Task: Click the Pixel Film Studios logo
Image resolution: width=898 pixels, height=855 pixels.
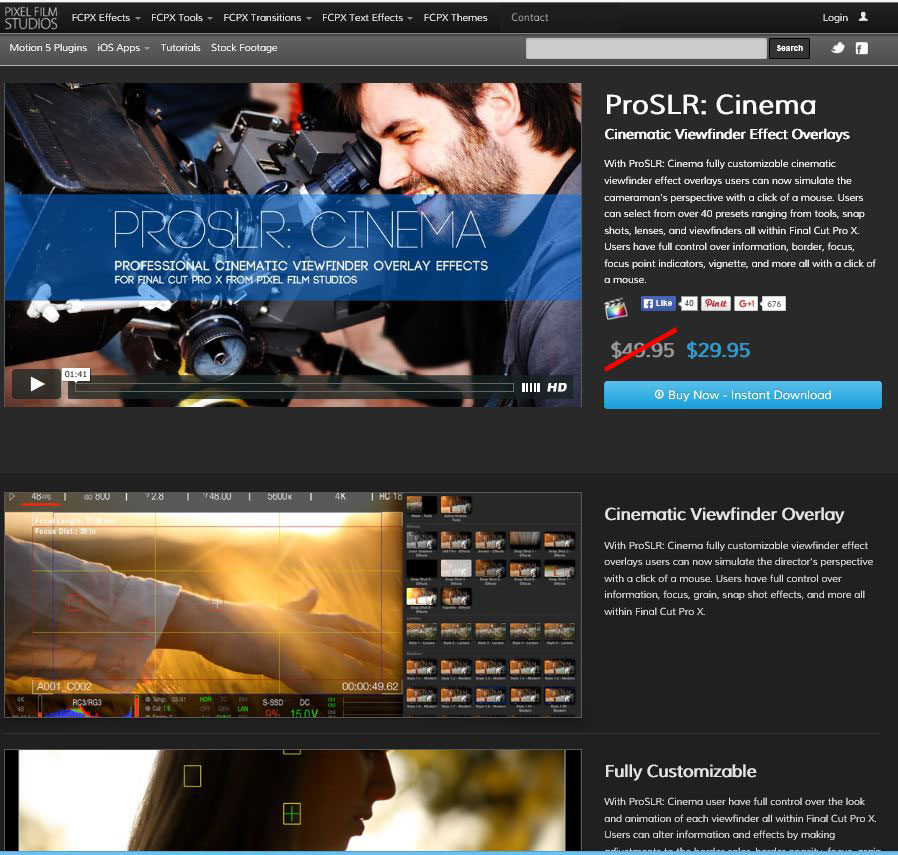Action: [x=32, y=17]
